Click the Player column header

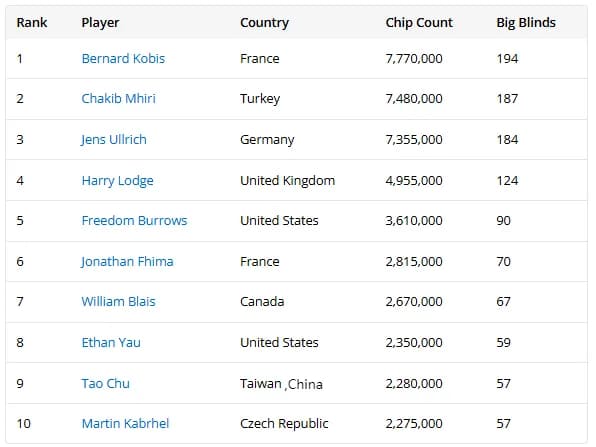100,23
